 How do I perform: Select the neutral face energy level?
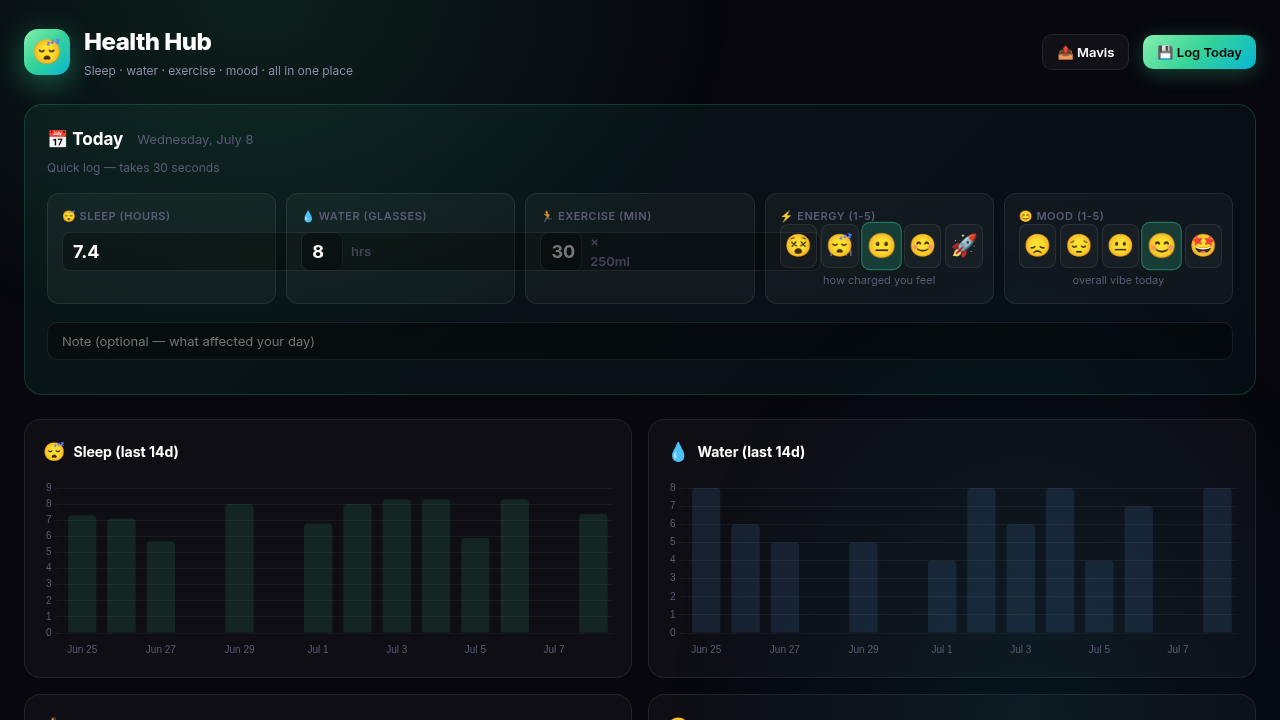pos(881,246)
